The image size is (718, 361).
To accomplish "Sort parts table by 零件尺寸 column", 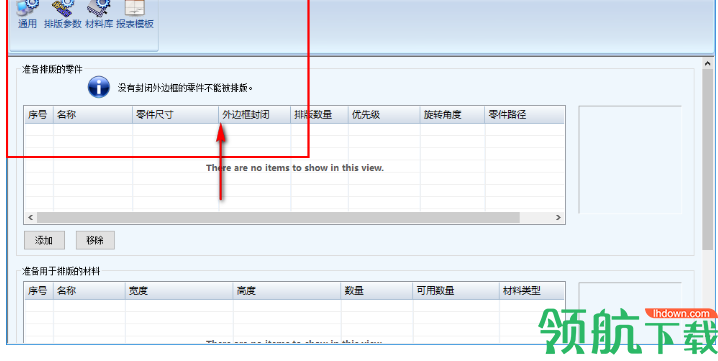I will pos(175,115).
